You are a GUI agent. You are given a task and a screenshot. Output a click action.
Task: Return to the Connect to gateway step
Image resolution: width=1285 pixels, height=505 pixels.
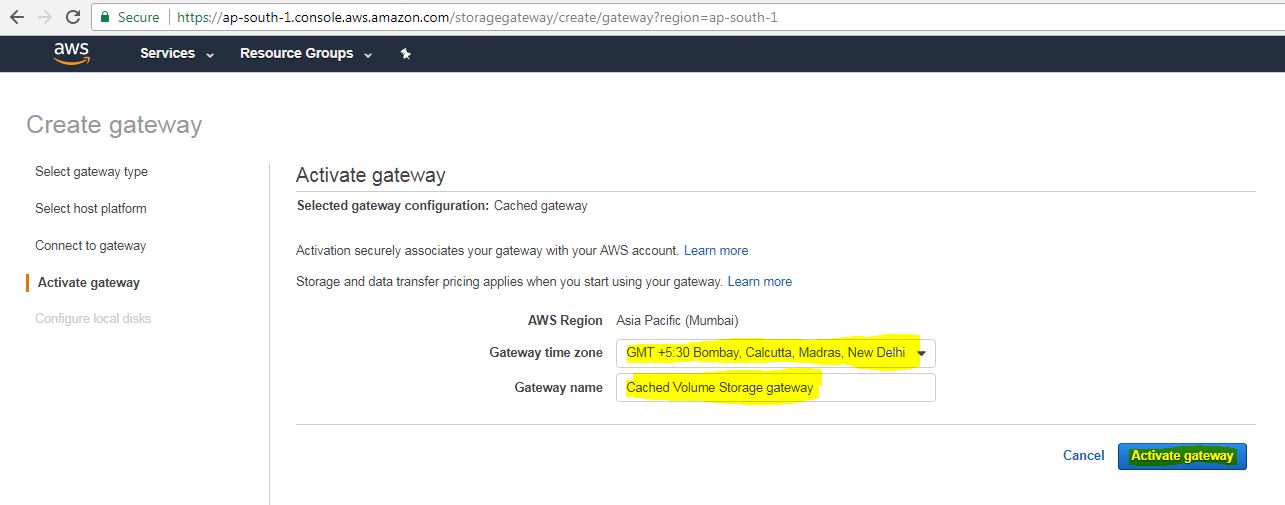90,246
